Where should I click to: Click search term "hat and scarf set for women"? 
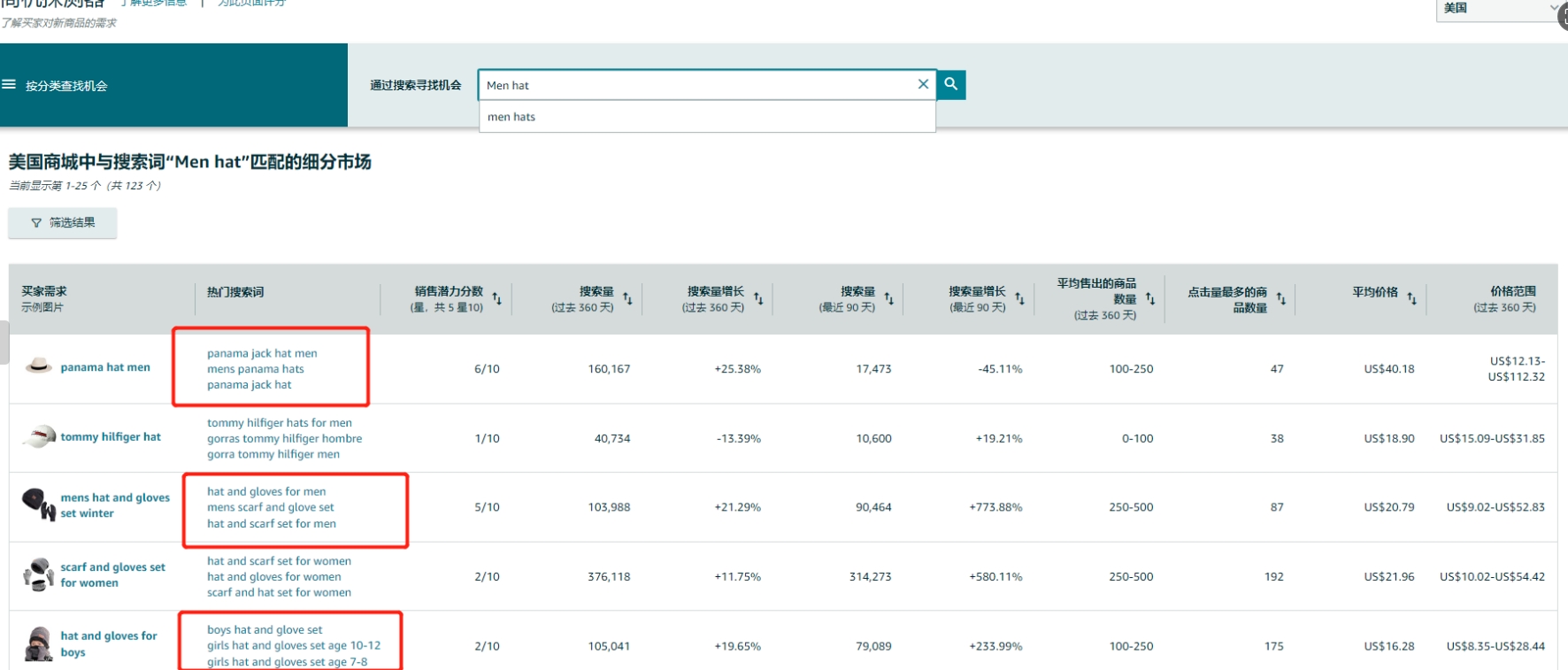click(x=280, y=561)
